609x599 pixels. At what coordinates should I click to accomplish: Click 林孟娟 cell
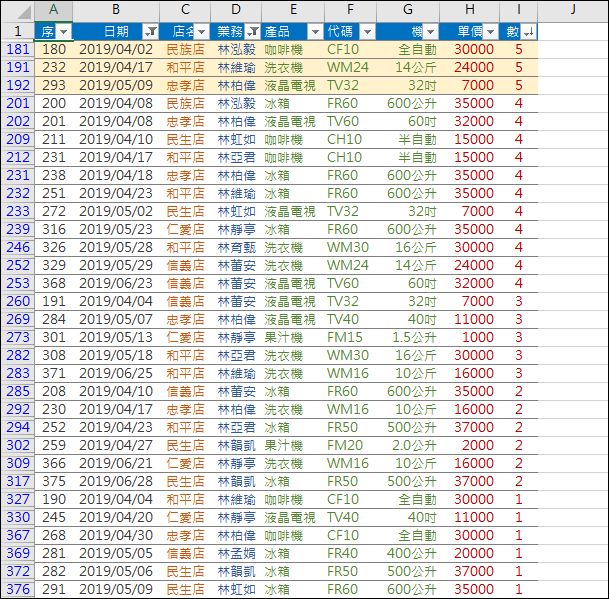(x=236, y=553)
